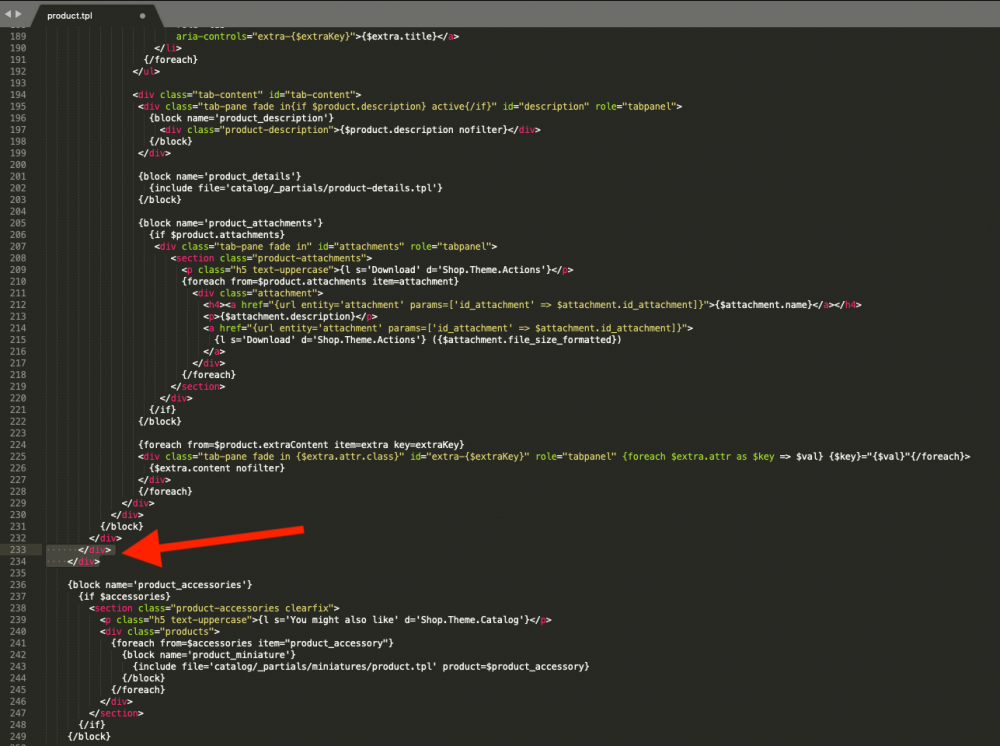Click the foreach from=$accessories line
Image resolution: width=1000 pixels, height=746 pixels.
252,643
